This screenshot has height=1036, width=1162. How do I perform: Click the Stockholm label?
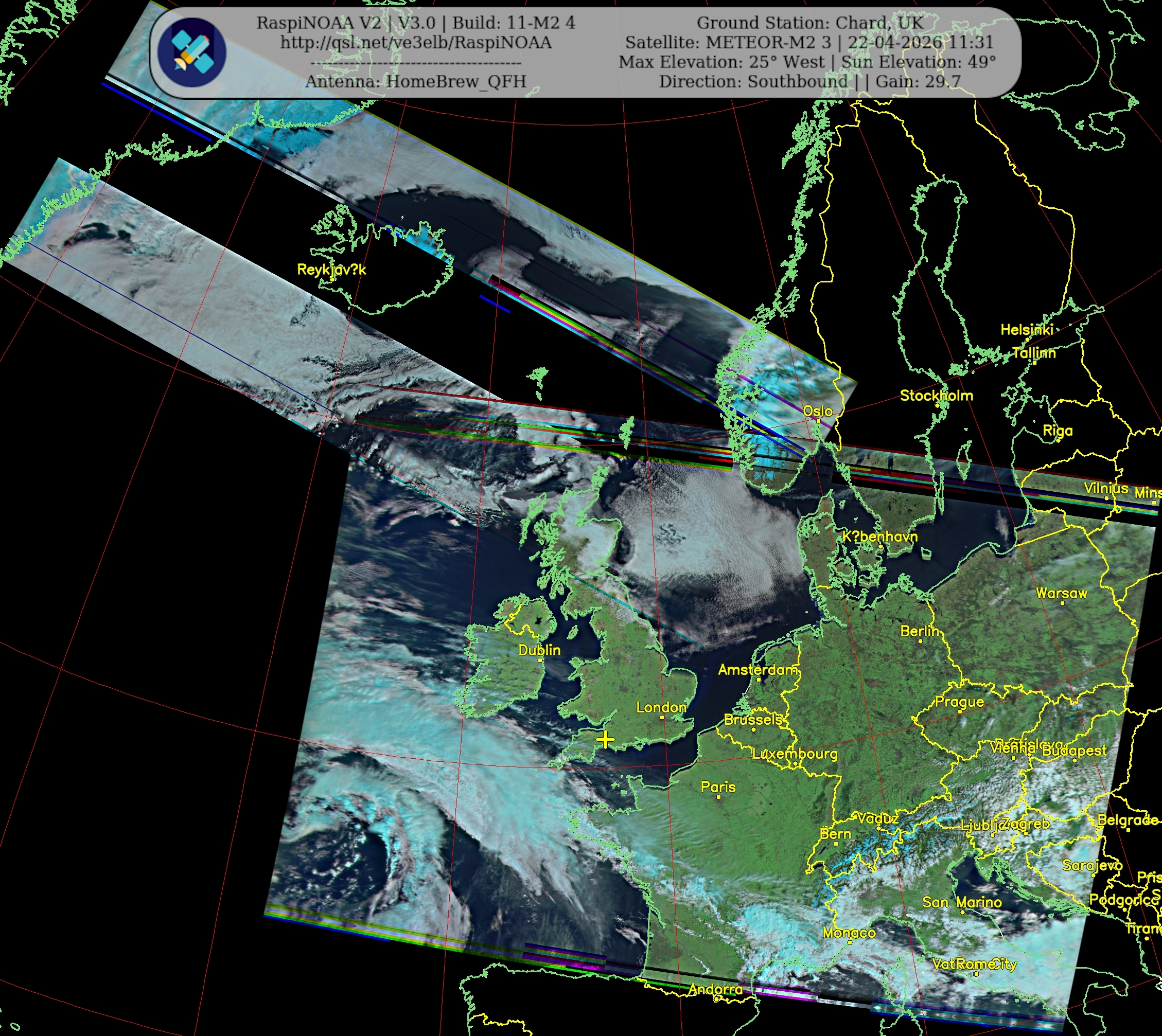pyautogui.click(x=936, y=396)
